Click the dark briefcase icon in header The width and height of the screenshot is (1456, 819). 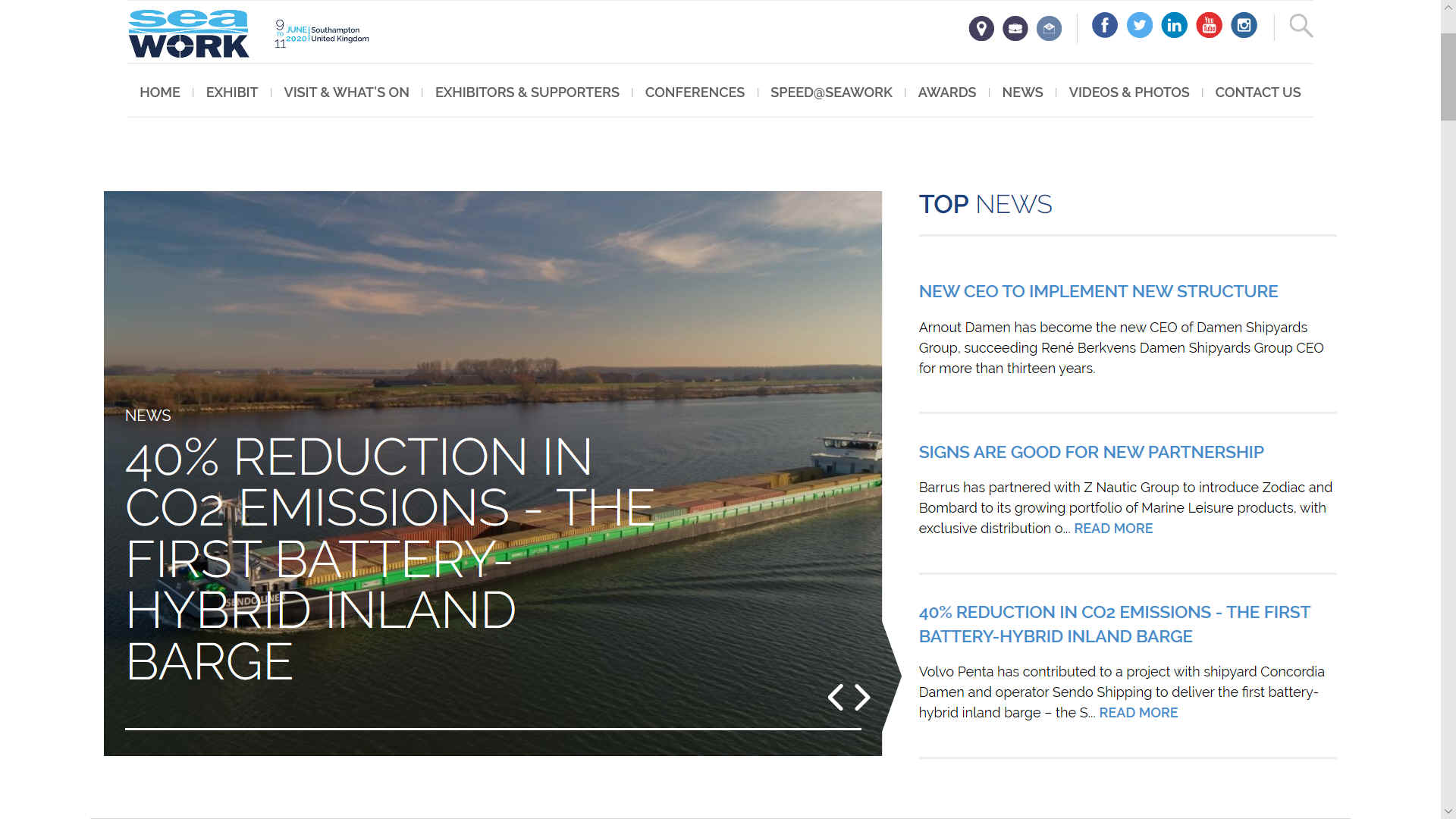pos(1015,29)
